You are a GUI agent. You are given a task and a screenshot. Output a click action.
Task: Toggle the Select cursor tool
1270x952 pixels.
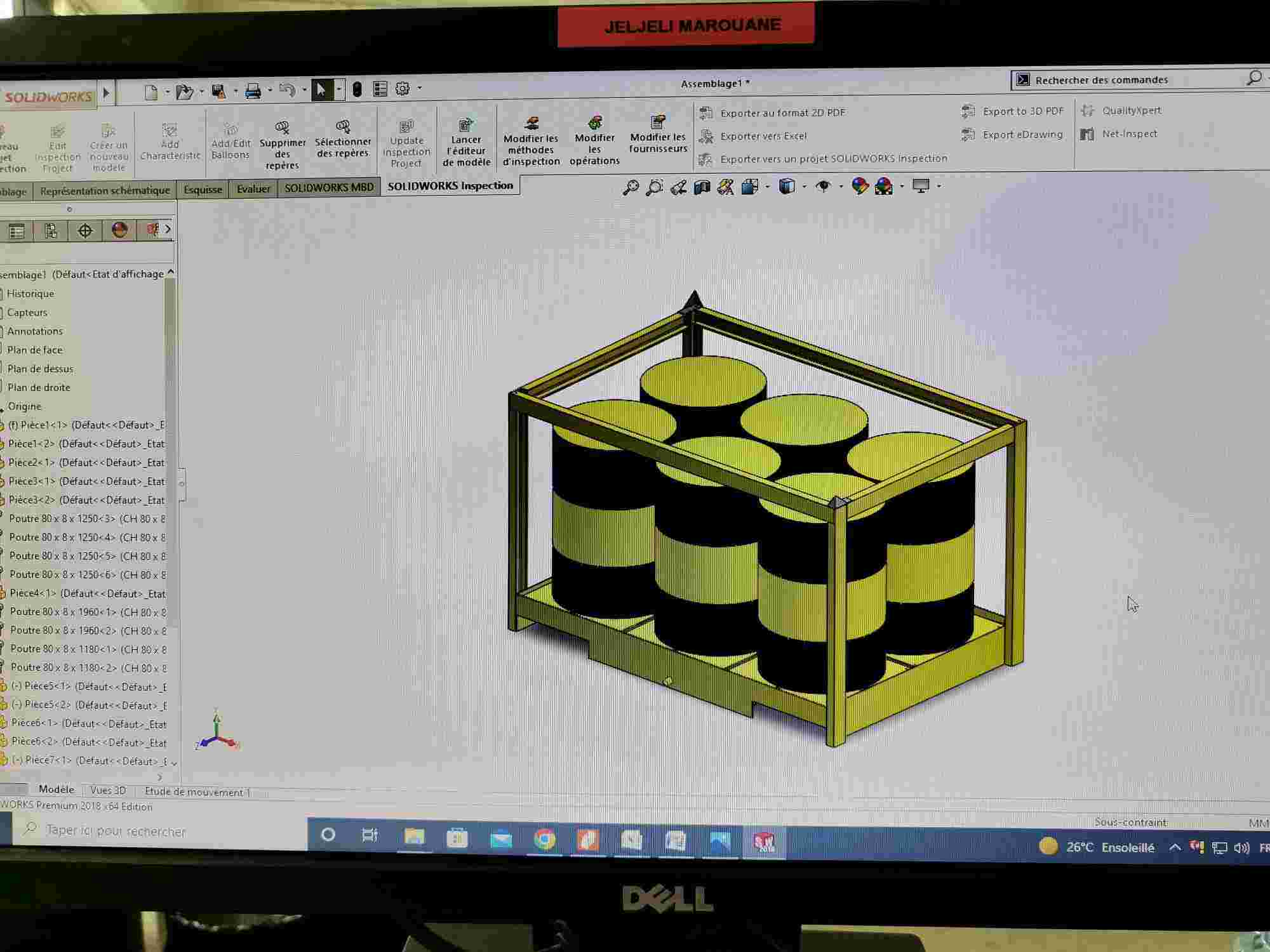[321, 90]
